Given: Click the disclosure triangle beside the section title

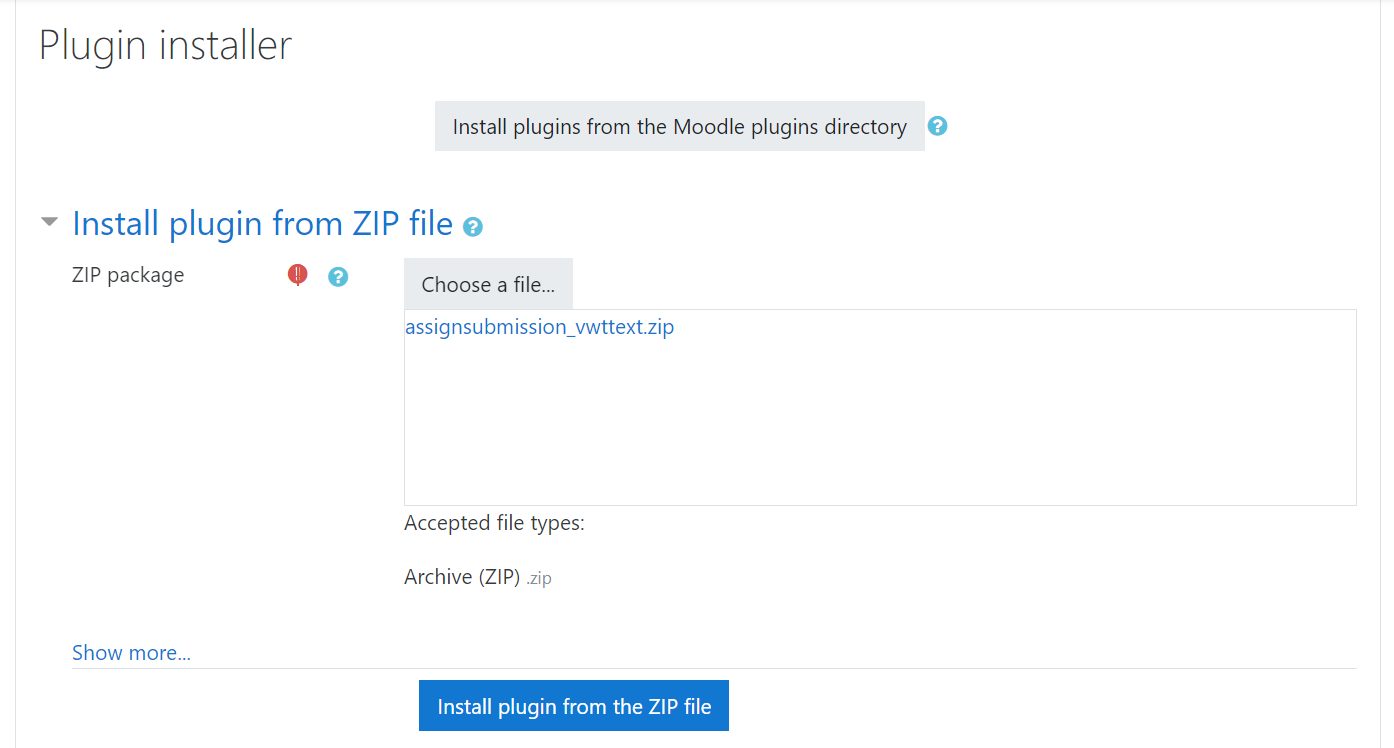Looking at the screenshot, I should [49, 220].
